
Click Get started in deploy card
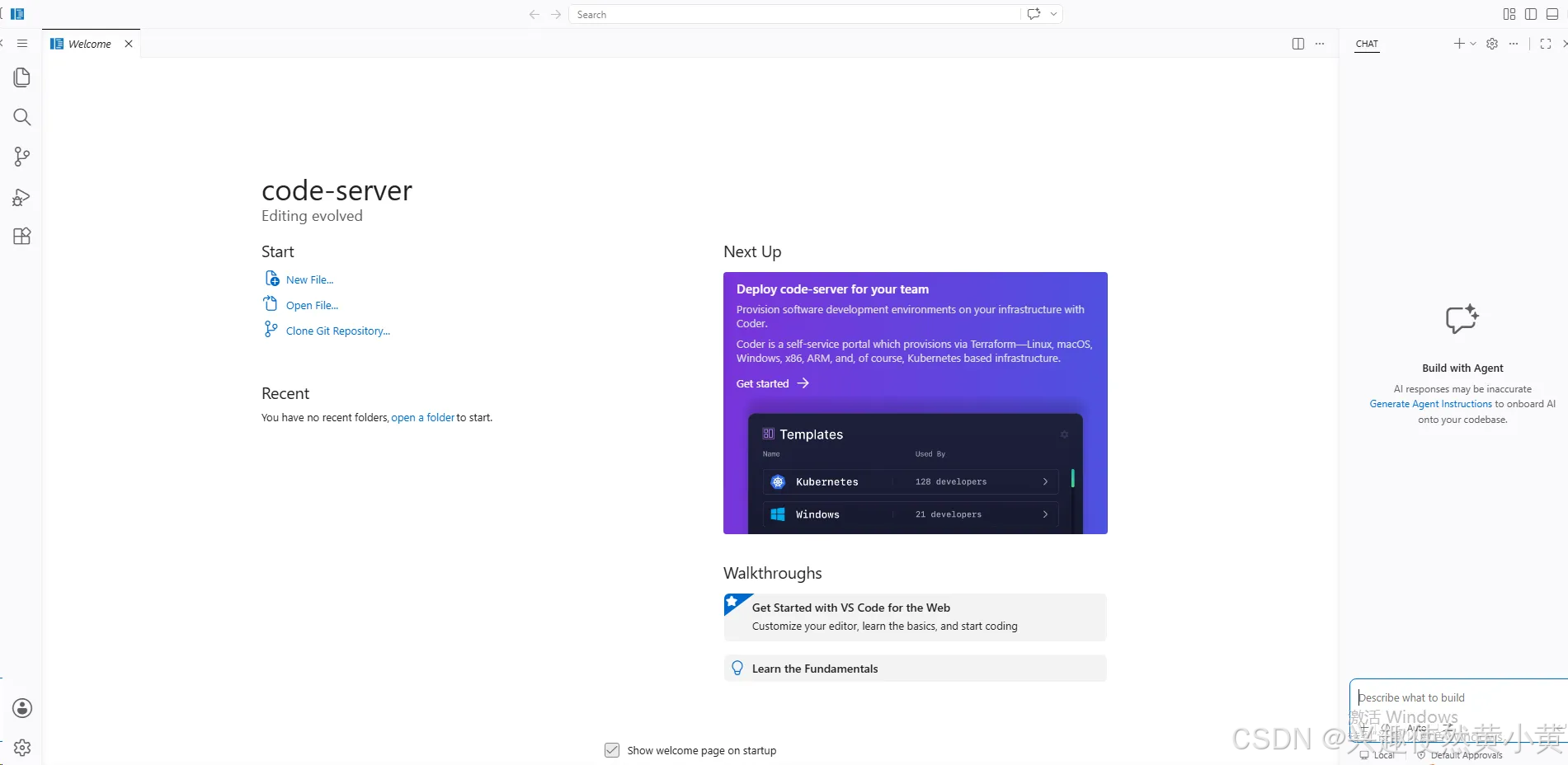[762, 384]
